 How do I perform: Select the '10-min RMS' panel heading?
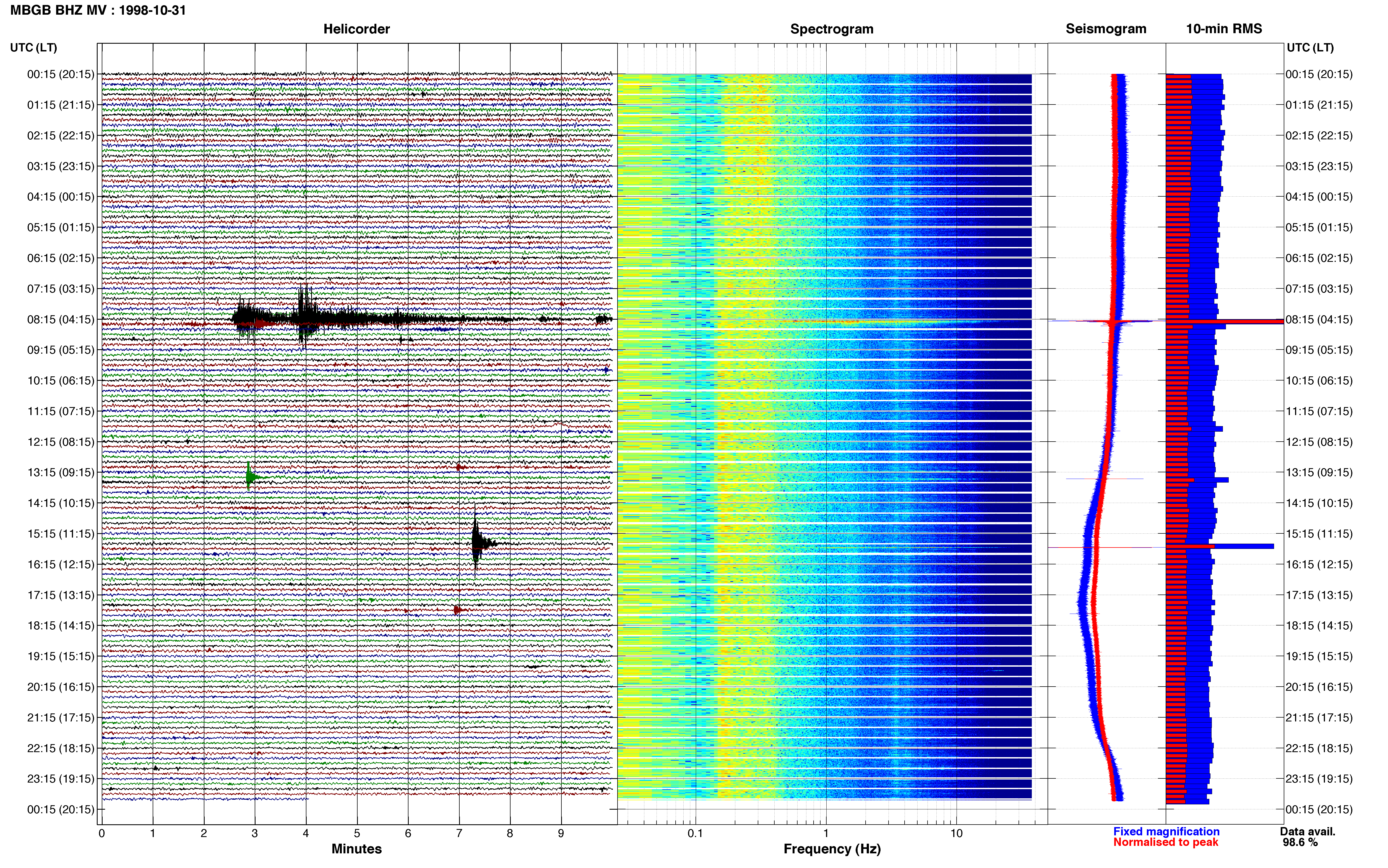(x=1224, y=29)
